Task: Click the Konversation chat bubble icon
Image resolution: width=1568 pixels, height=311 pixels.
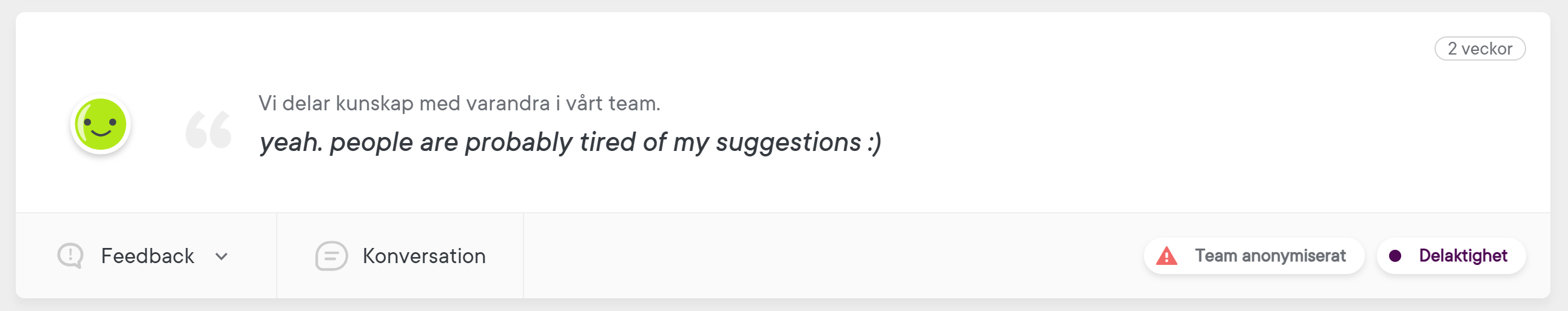Action: 331,256
